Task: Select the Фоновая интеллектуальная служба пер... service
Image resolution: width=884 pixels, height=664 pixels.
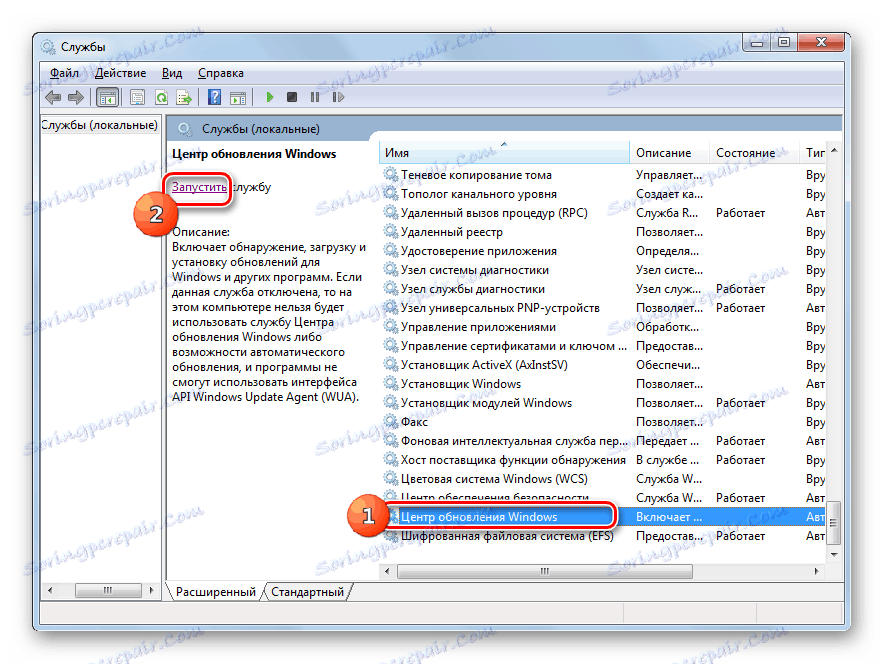Action: 603,441
